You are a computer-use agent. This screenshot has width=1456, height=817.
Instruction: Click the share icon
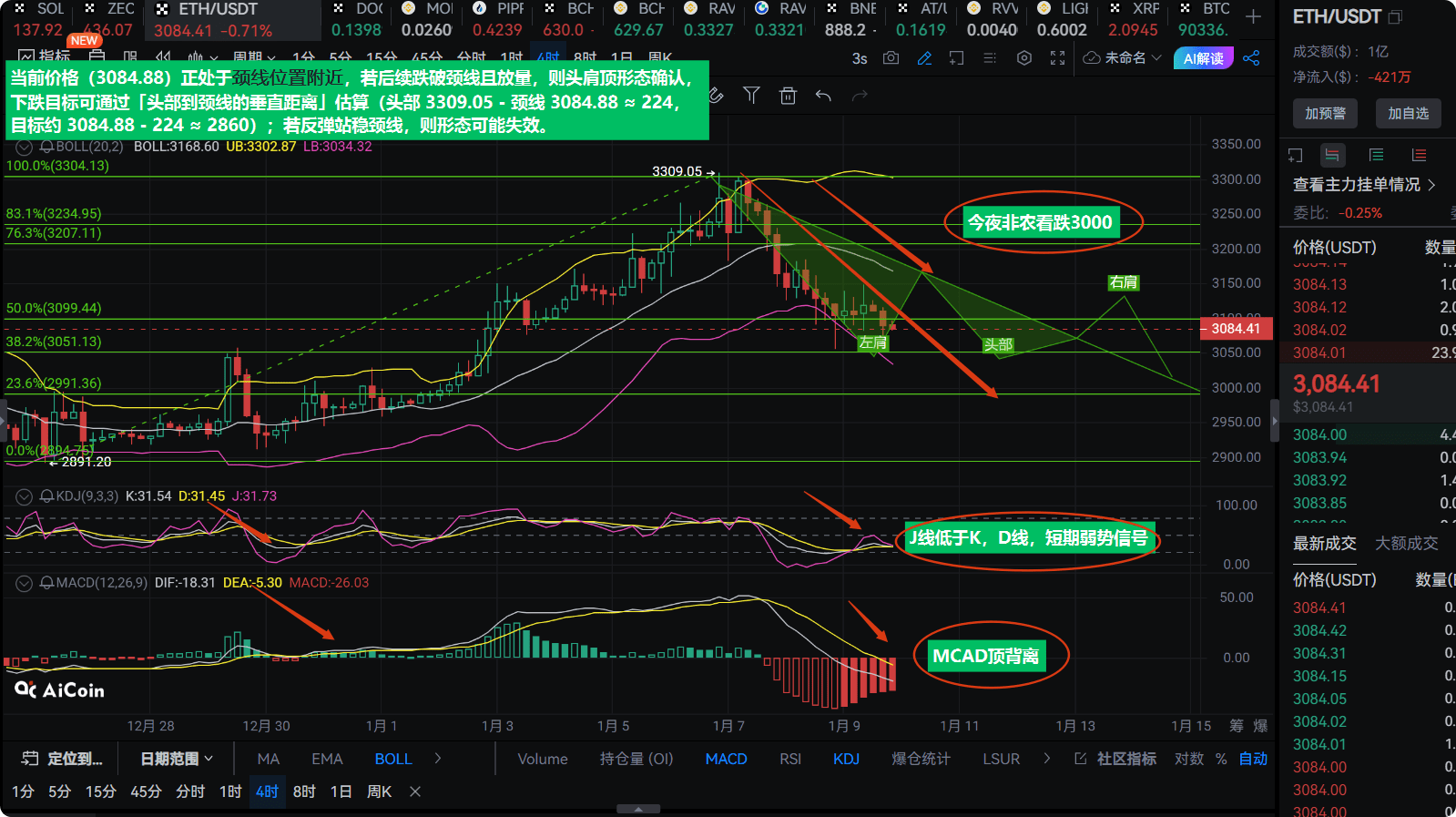(1251, 58)
